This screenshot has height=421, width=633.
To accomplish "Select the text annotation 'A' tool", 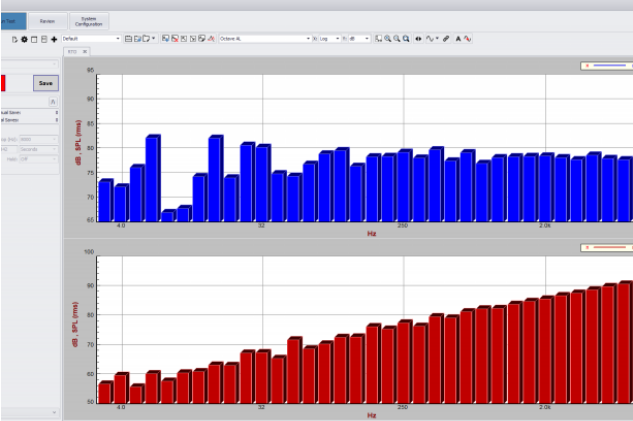I will pyautogui.click(x=458, y=38).
